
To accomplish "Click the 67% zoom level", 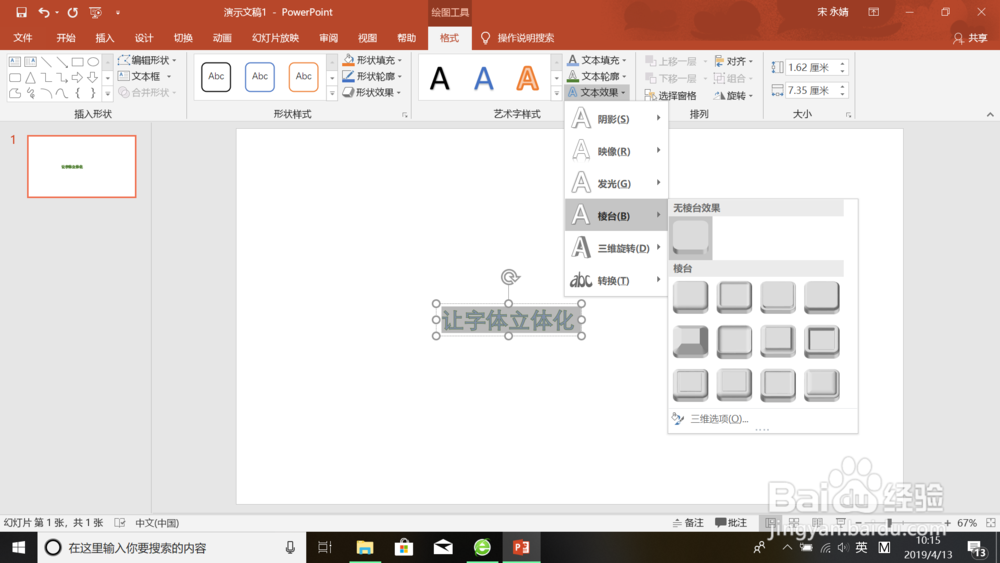I will click(967, 523).
